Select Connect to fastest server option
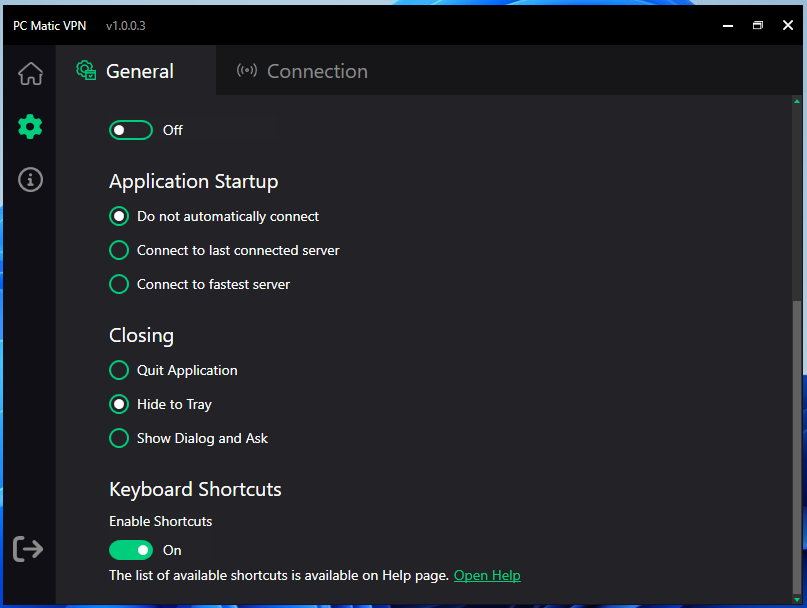807x608 pixels. tap(119, 284)
